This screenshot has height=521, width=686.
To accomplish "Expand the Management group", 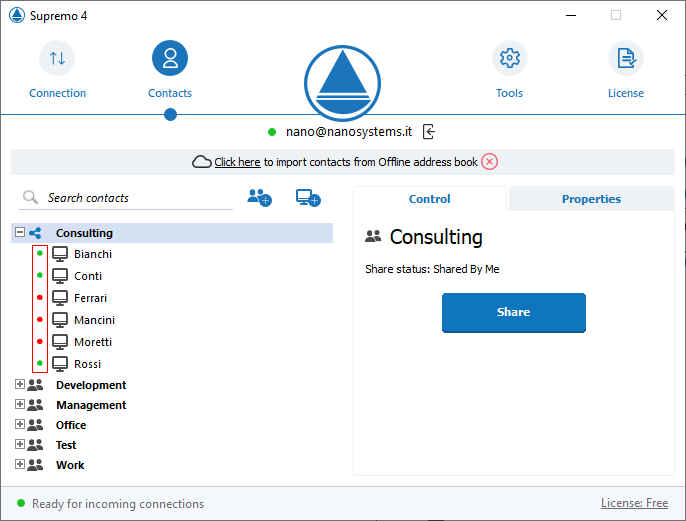I will pos(20,404).
